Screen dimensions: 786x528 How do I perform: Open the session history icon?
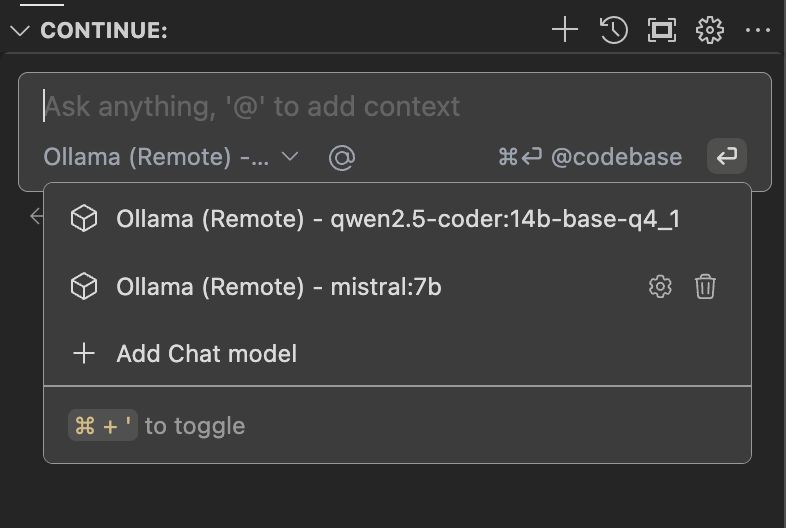point(613,30)
